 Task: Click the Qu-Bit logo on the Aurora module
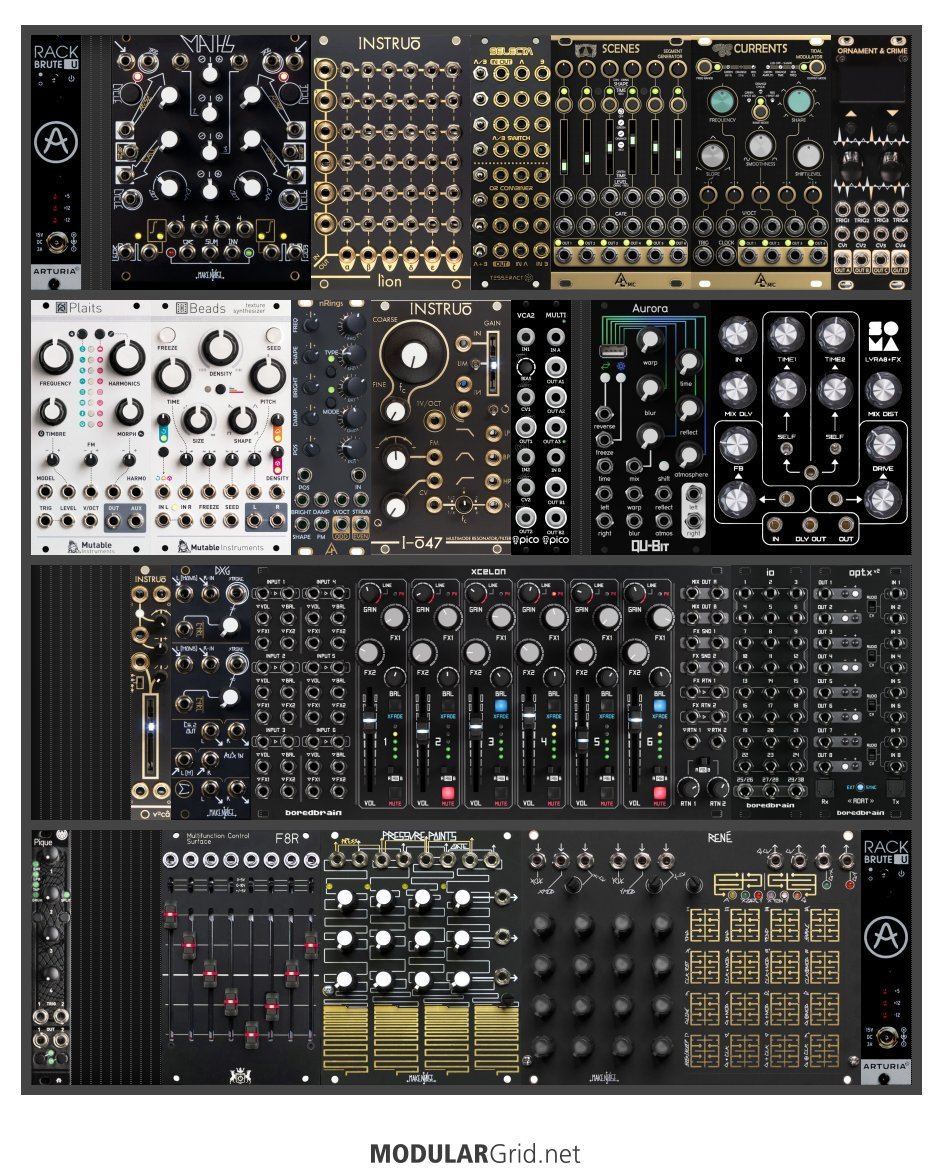click(649, 545)
